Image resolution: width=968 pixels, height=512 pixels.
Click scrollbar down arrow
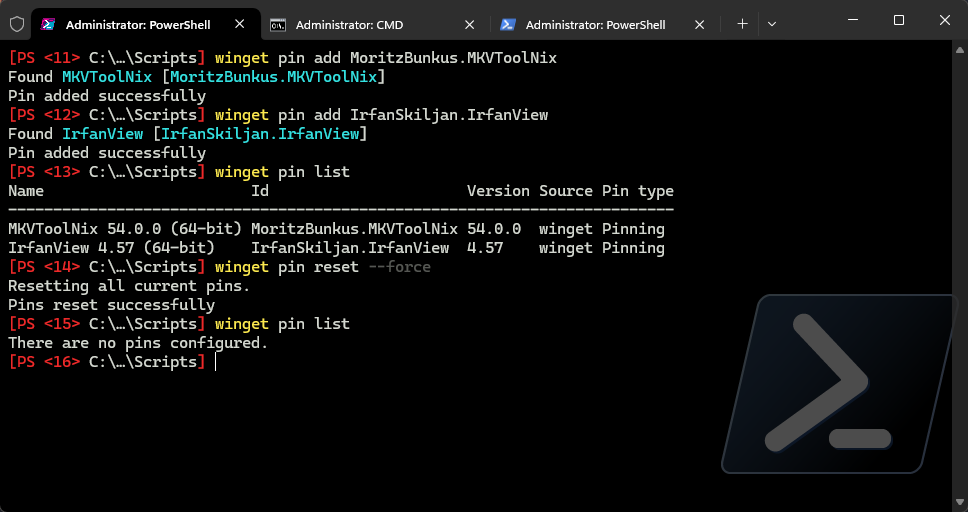tap(960, 503)
